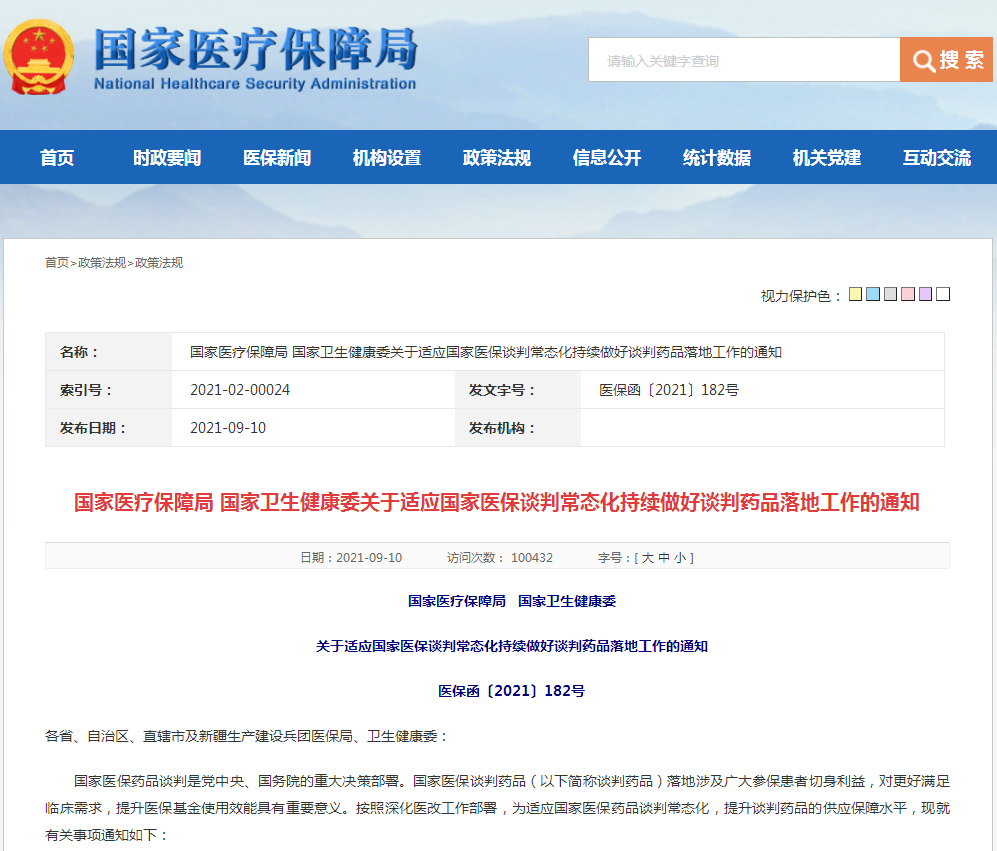
Task: Focus the keyword search input field
Action: coord(744,60)
